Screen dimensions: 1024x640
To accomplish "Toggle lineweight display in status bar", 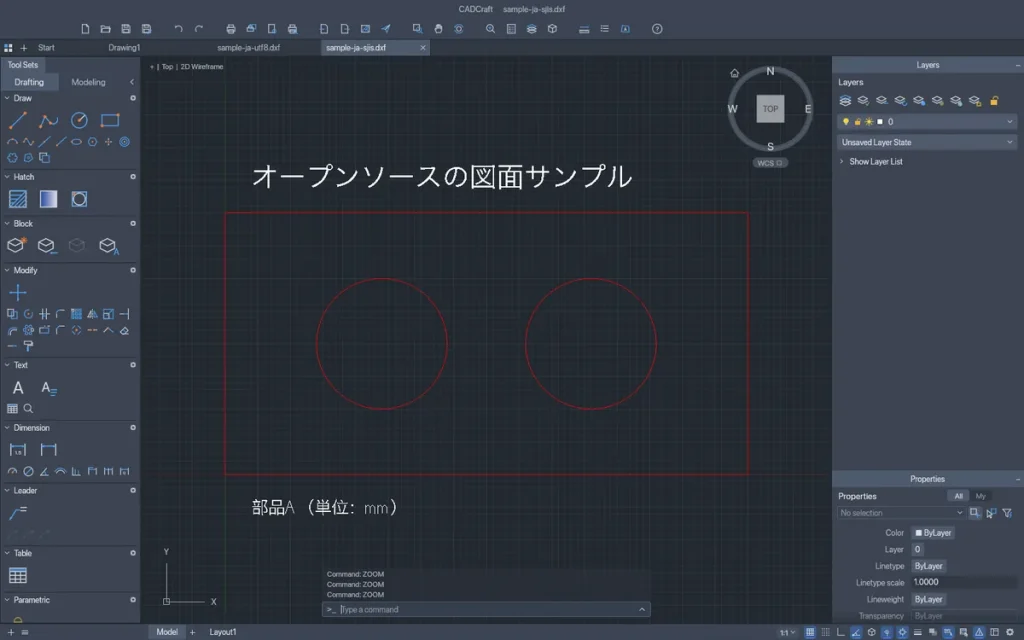I will (918, 632).
